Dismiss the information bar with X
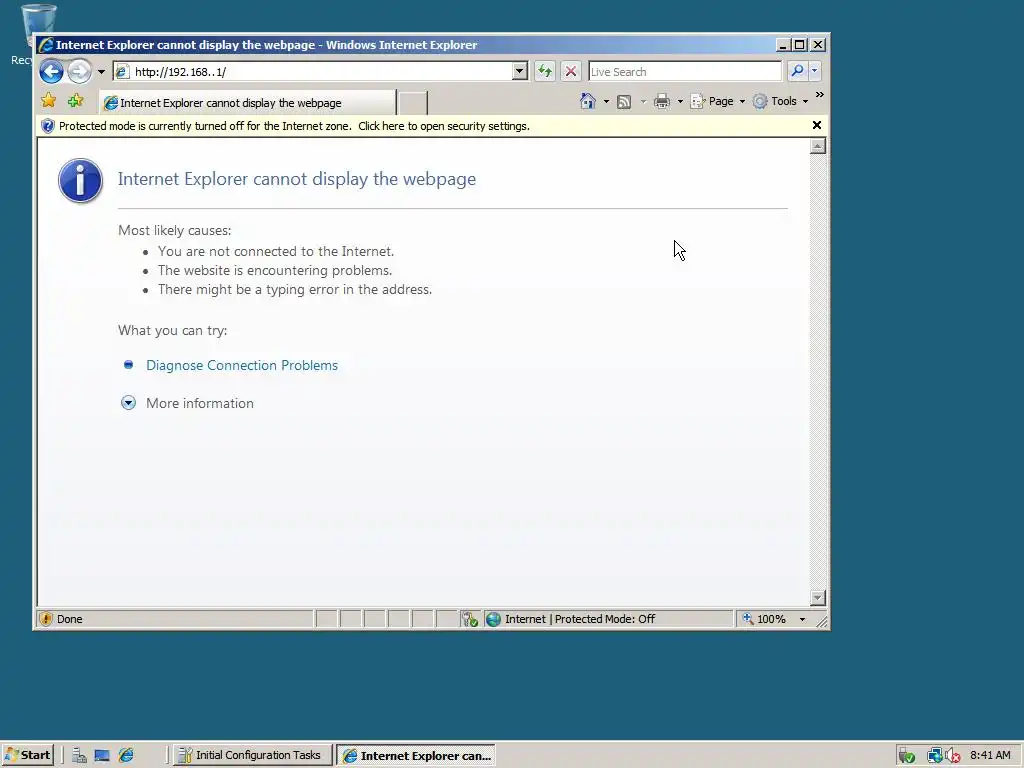1024x768 pixels. 816,125
